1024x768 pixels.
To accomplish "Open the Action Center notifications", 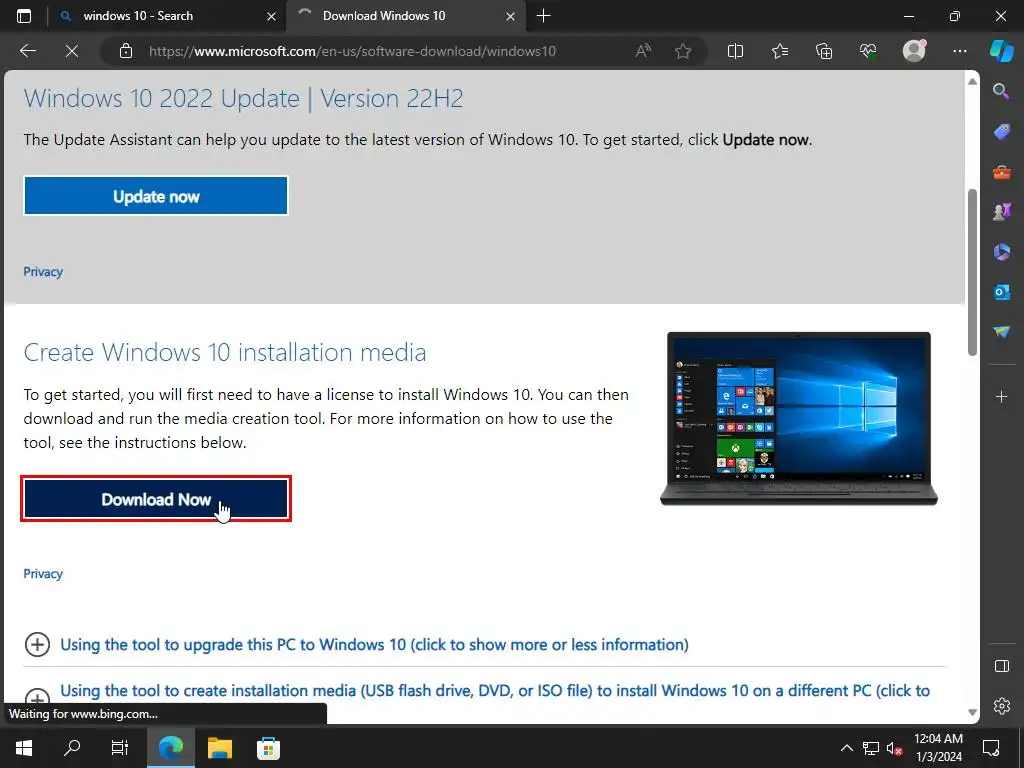I will pos(991,748).
